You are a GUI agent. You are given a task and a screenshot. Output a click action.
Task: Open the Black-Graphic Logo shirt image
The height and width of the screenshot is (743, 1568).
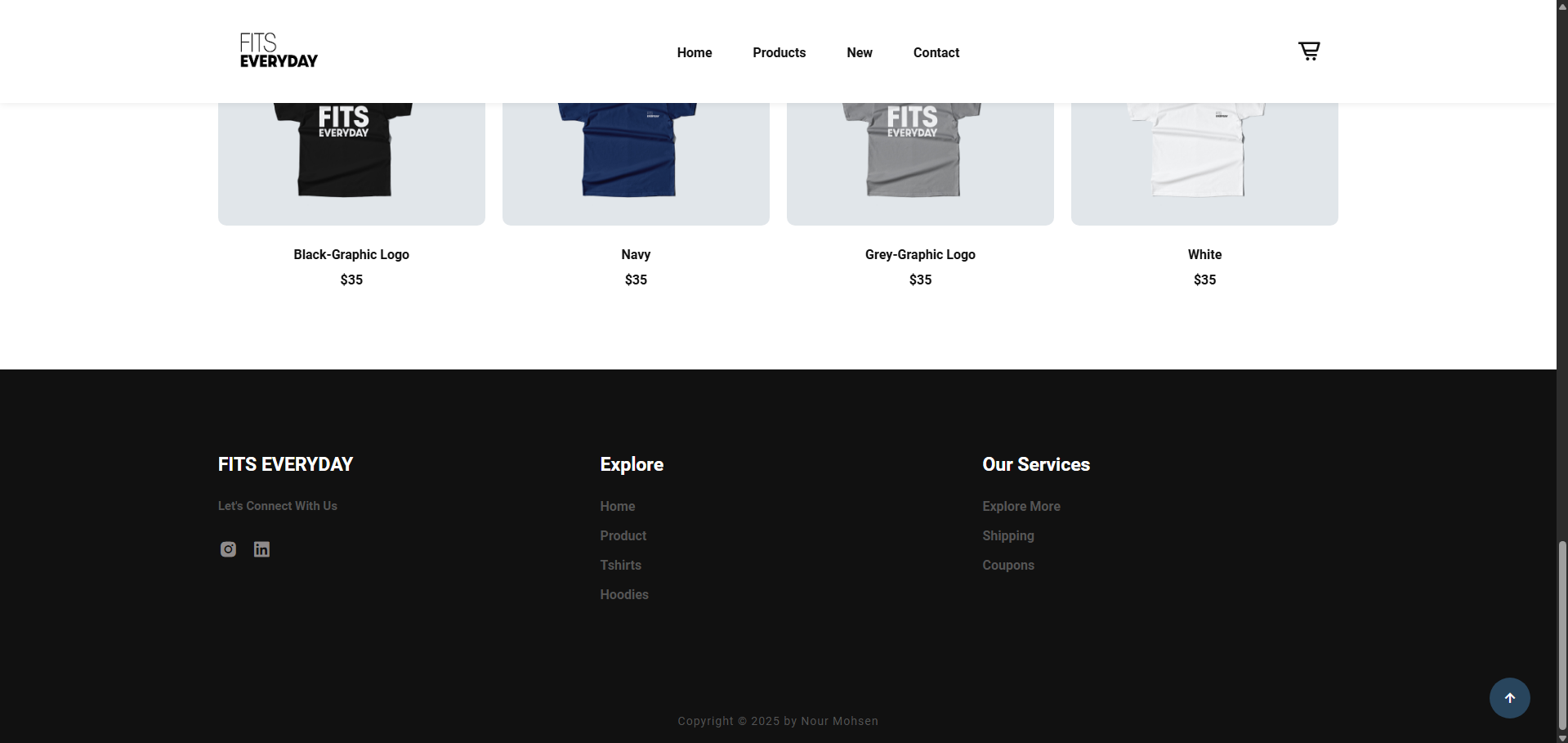click(351, 163)
